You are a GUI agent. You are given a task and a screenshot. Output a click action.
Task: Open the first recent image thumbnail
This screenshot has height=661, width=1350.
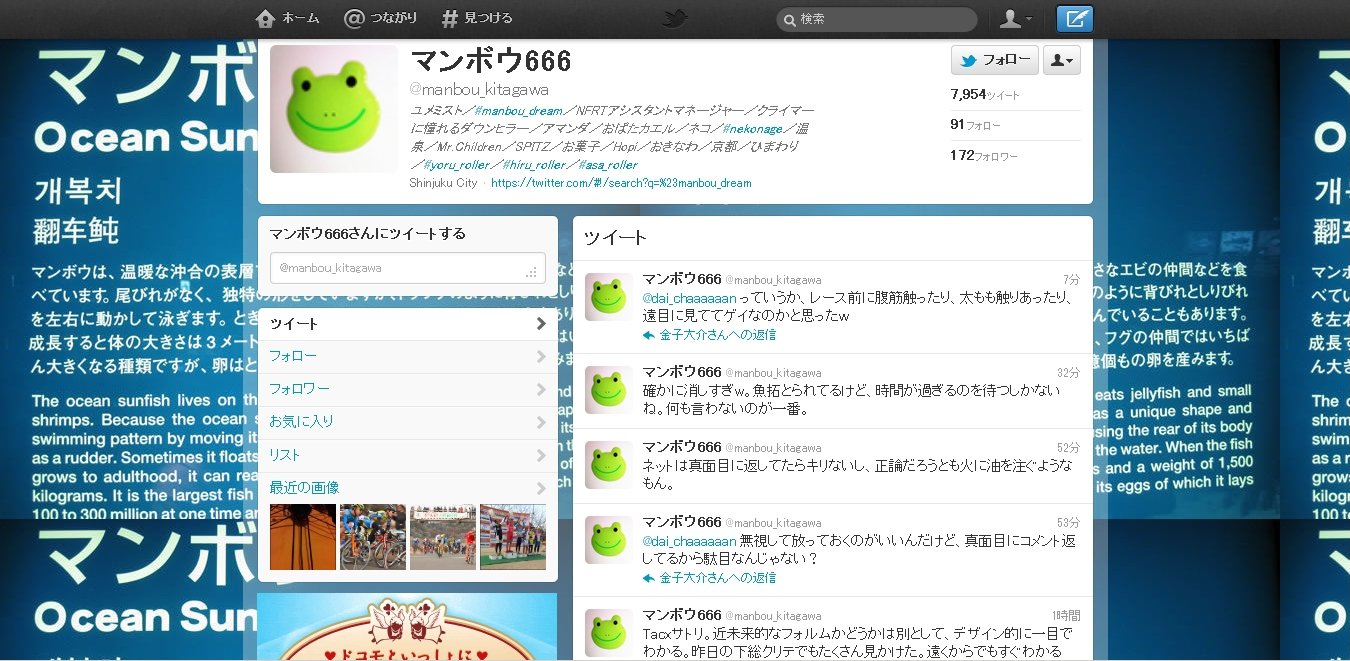[303, 537]
